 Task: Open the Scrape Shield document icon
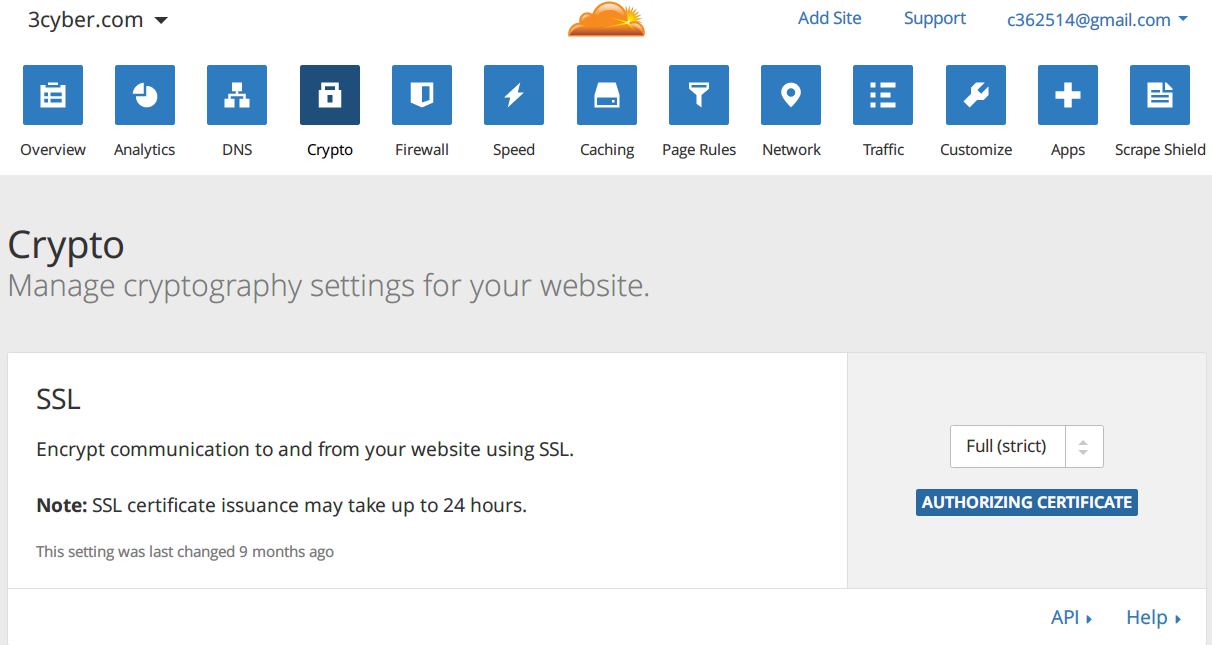tap(1160, 95)
